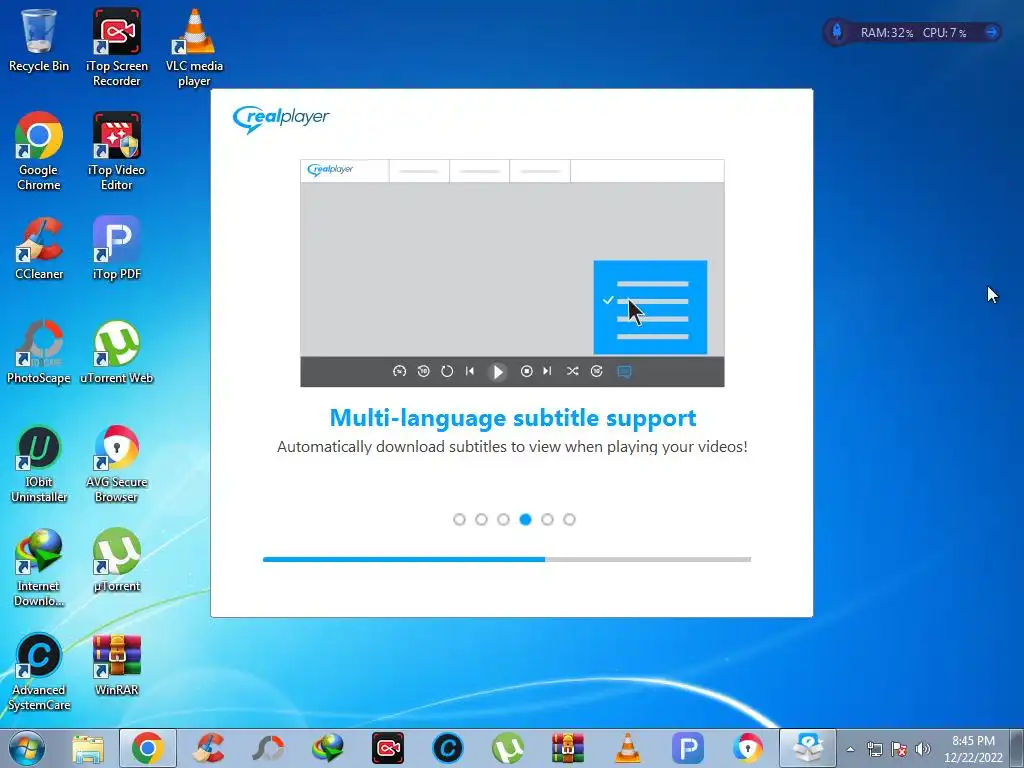Image resolution: width=1024 pixels, height=768 pixels.
Task: Go to third installer slide dot
Action: pyautogui.click(x=503, y=519)
